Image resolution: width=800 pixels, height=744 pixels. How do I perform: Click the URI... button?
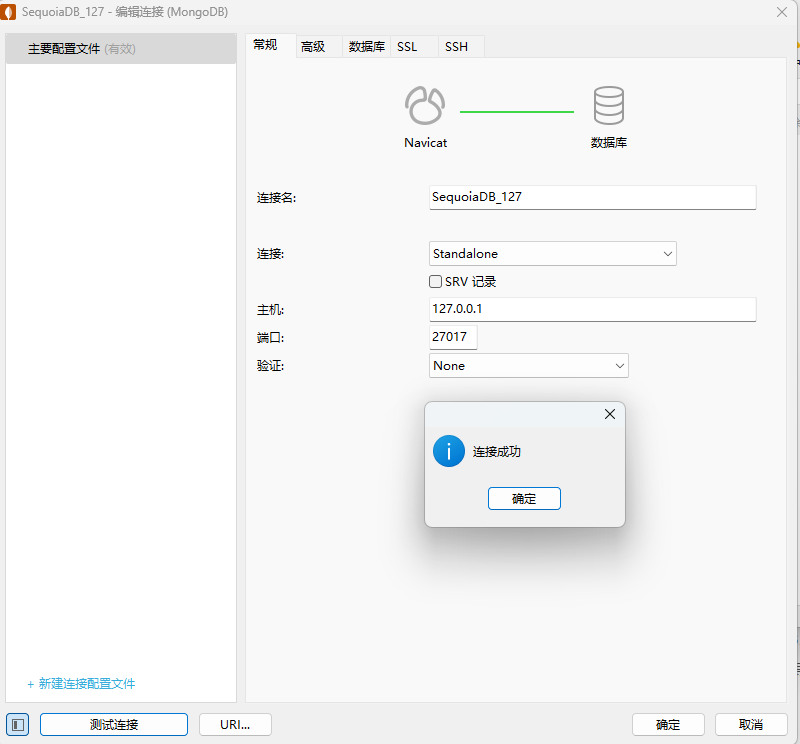point(234,724)
